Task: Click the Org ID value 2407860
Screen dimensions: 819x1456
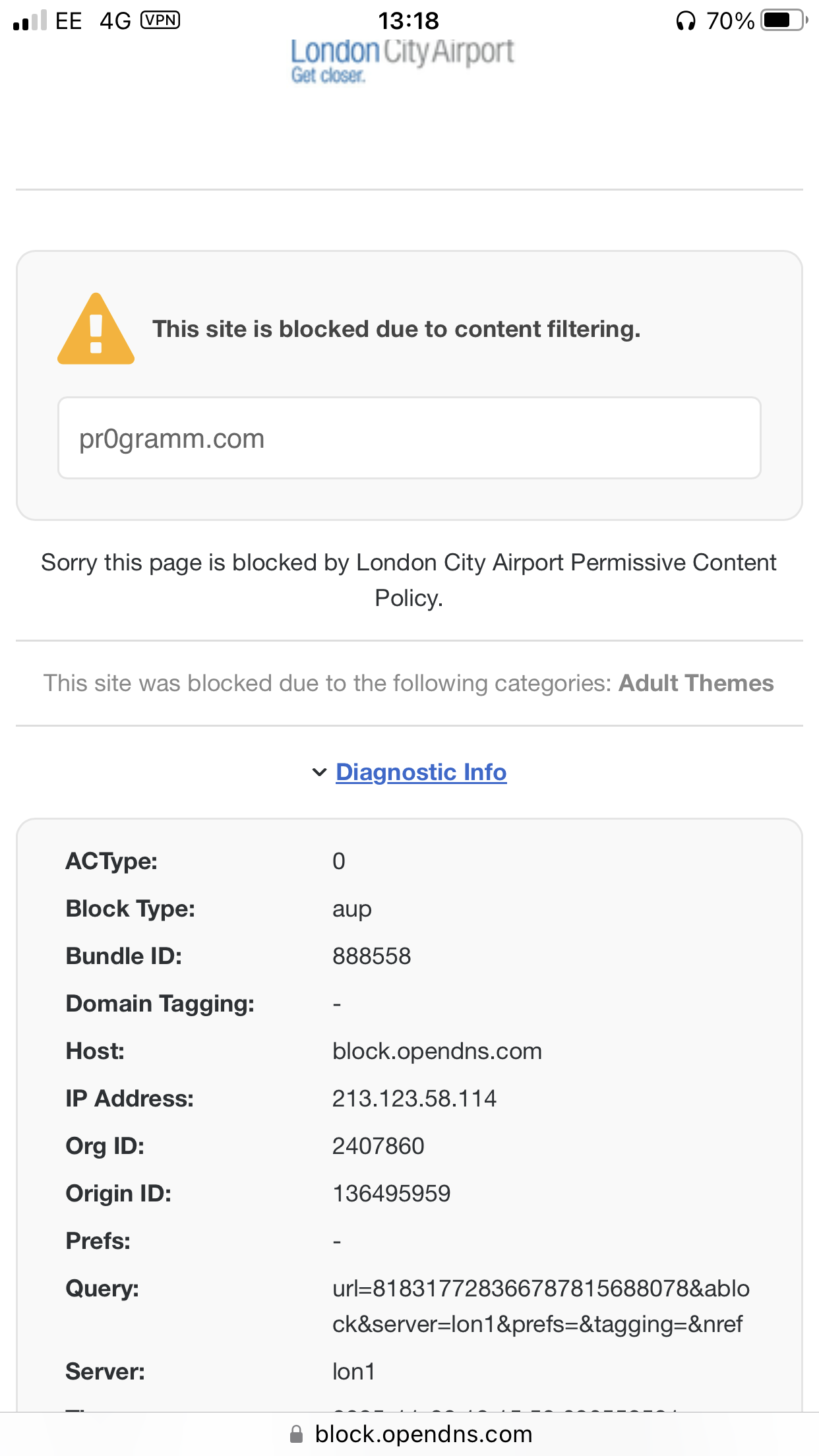Action: tap(378, 1146)
